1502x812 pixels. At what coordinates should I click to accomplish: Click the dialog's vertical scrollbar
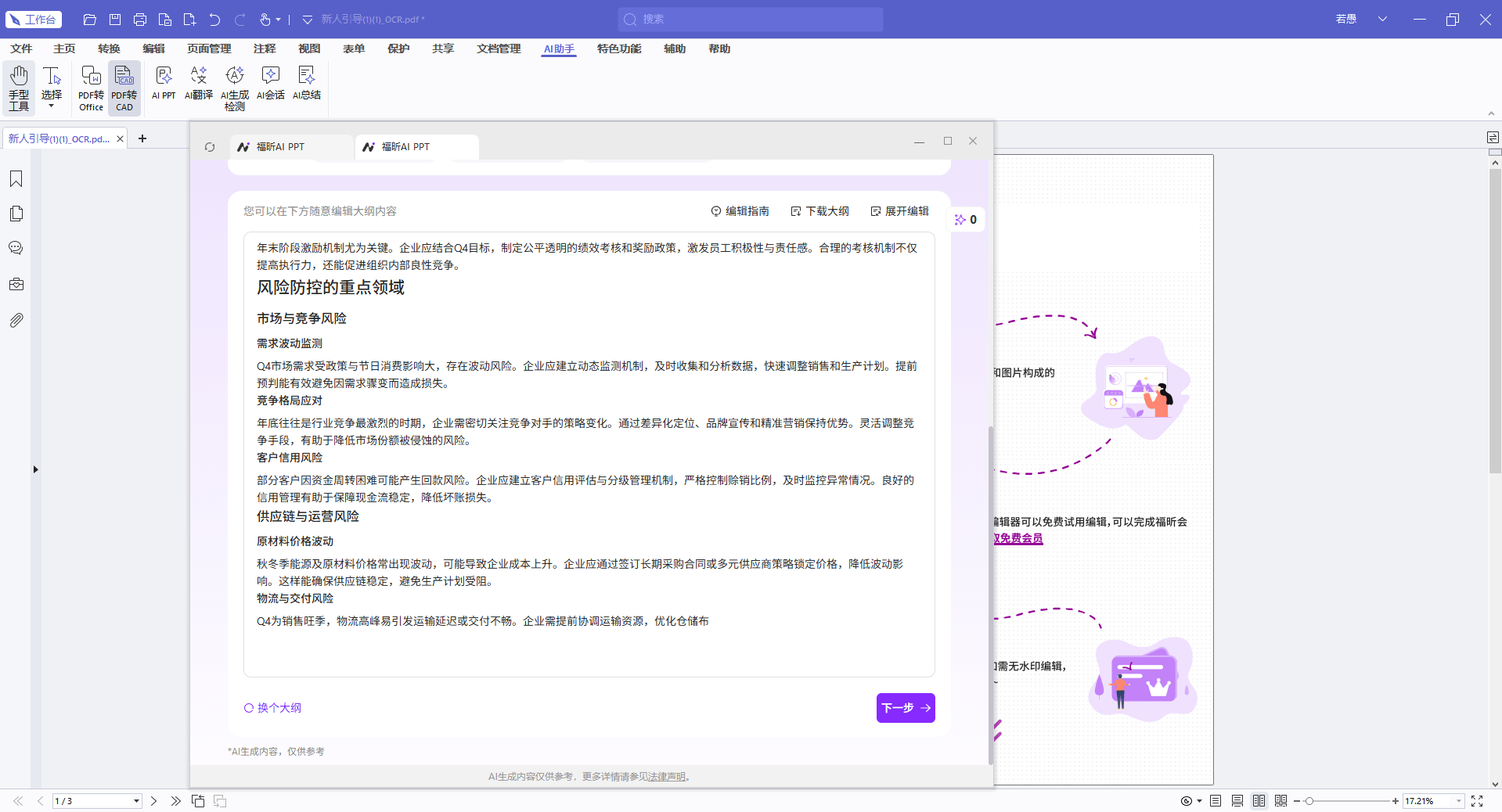click(x=990, y=595)
